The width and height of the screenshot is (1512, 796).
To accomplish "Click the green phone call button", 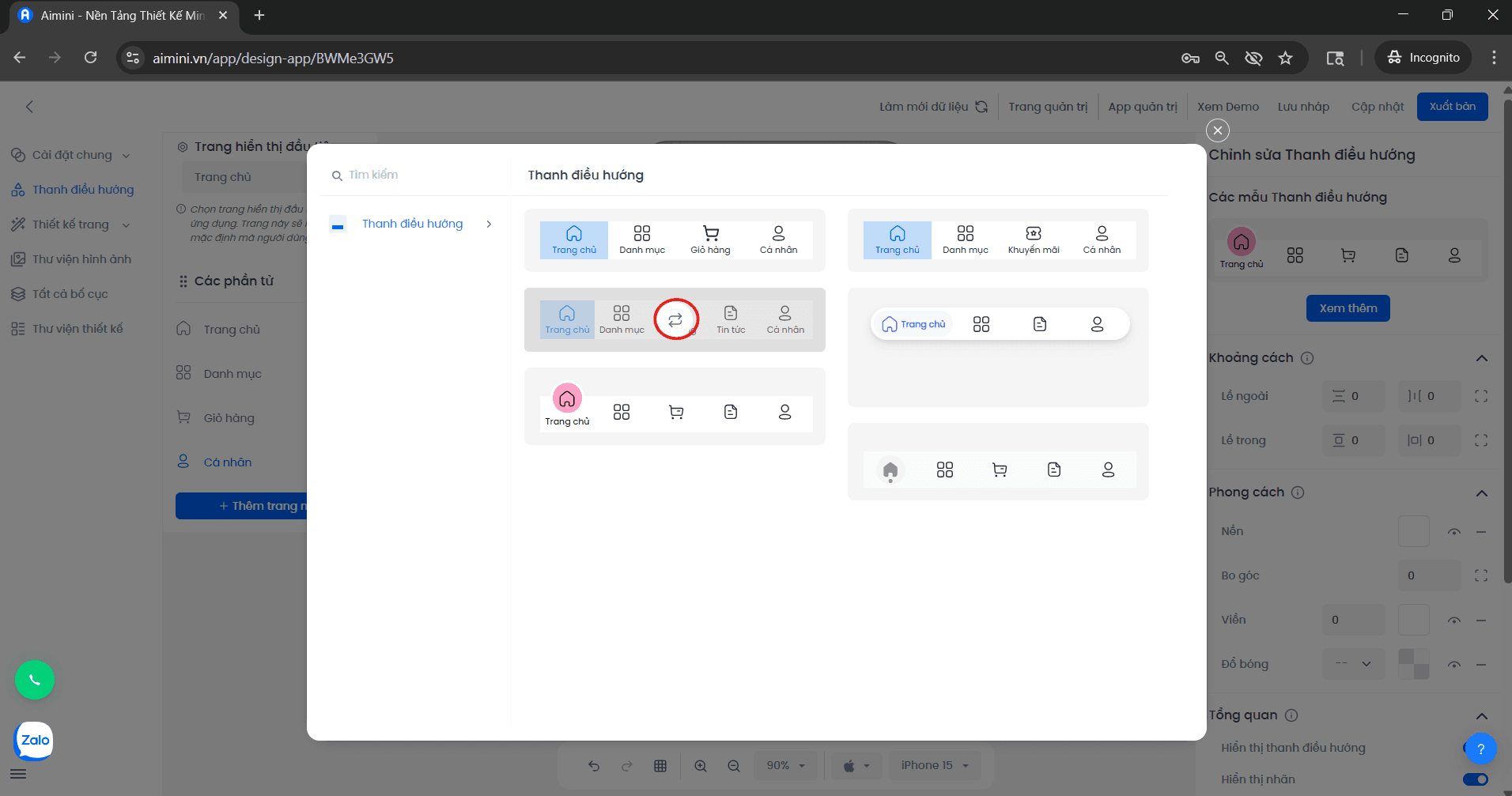I will point(35,680).
